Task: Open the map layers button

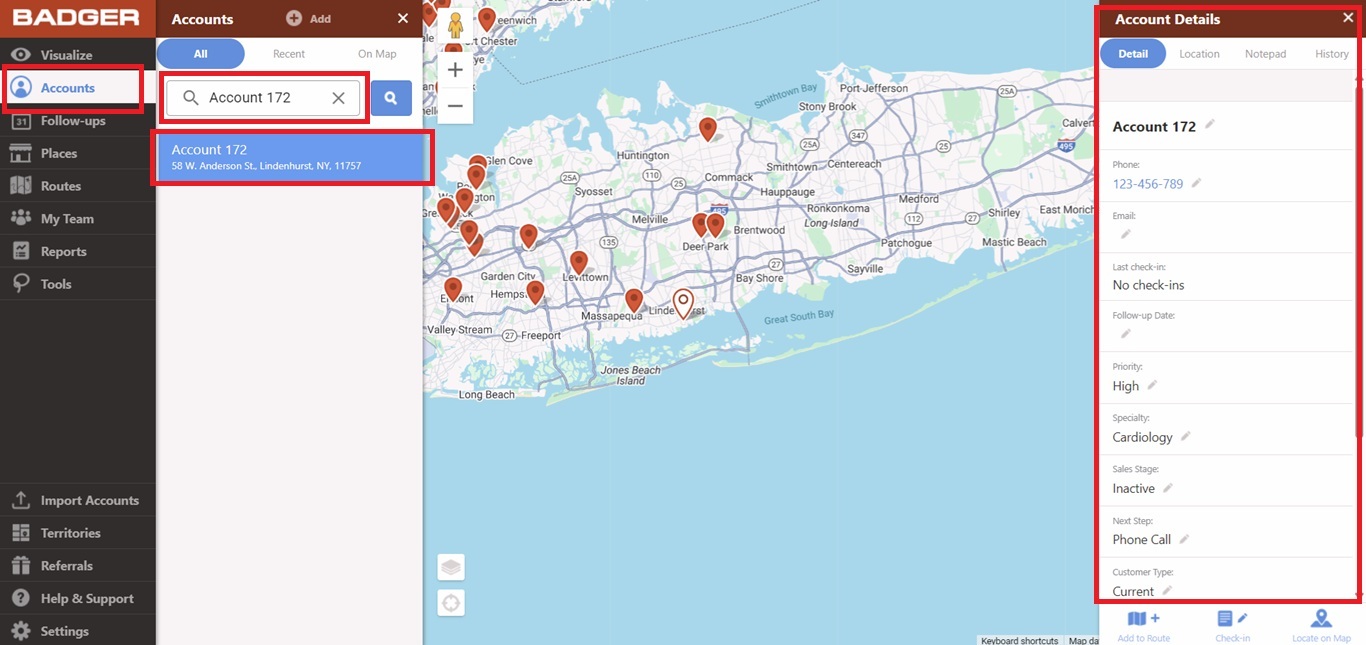Action: (x=451, y=567)
